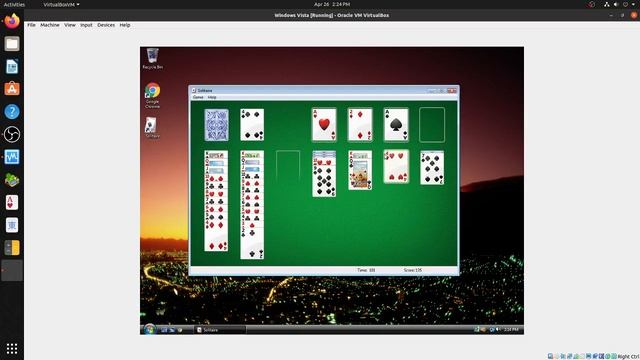Open LibreOffice Writer from the dock
The width and height of the screenshot is (640, 360).
click(12, 67)
